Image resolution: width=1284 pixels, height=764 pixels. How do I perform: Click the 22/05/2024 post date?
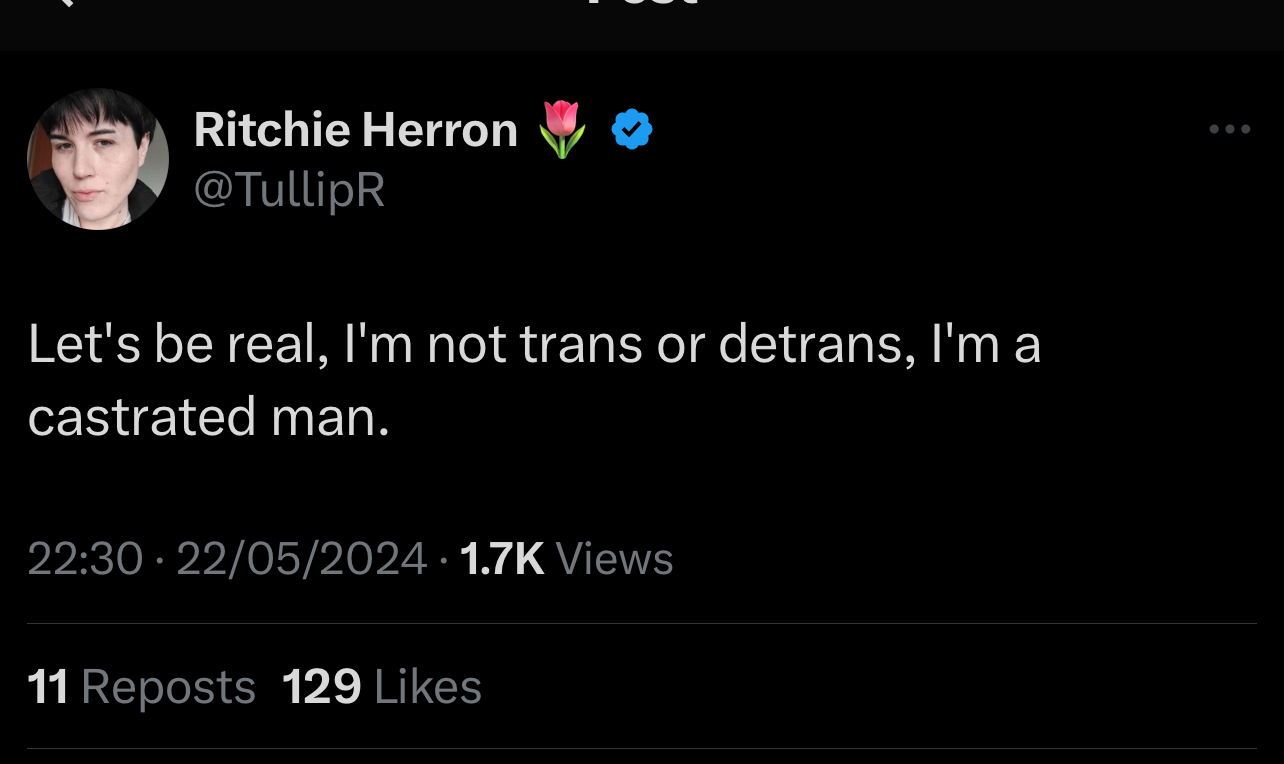point(301,558)
